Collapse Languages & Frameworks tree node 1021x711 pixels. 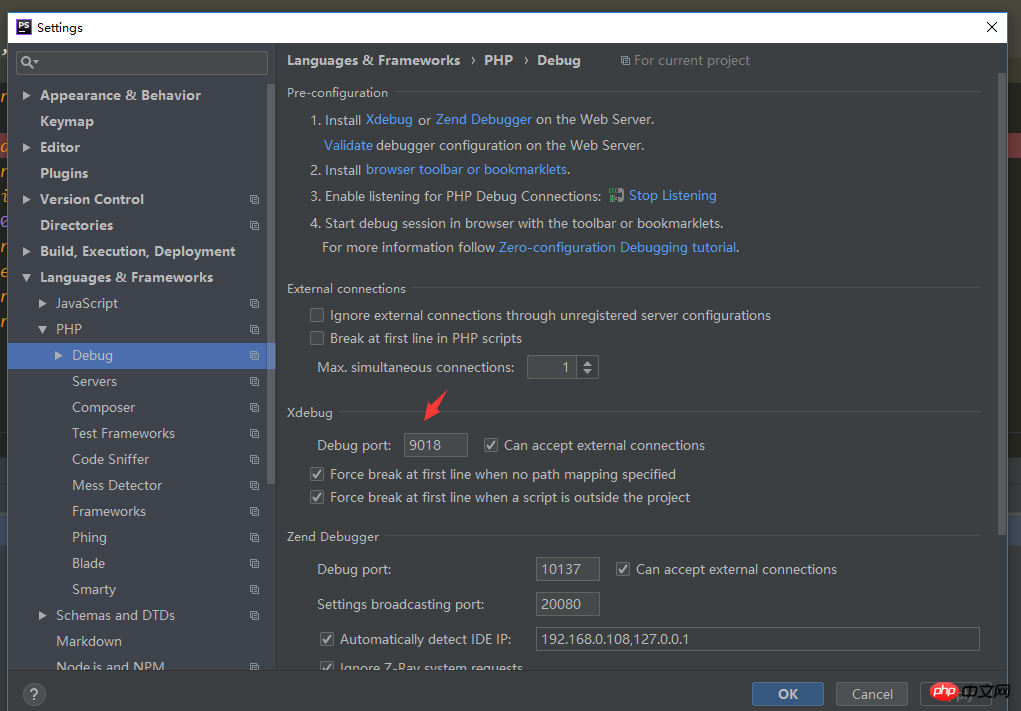tap(27, 277)
